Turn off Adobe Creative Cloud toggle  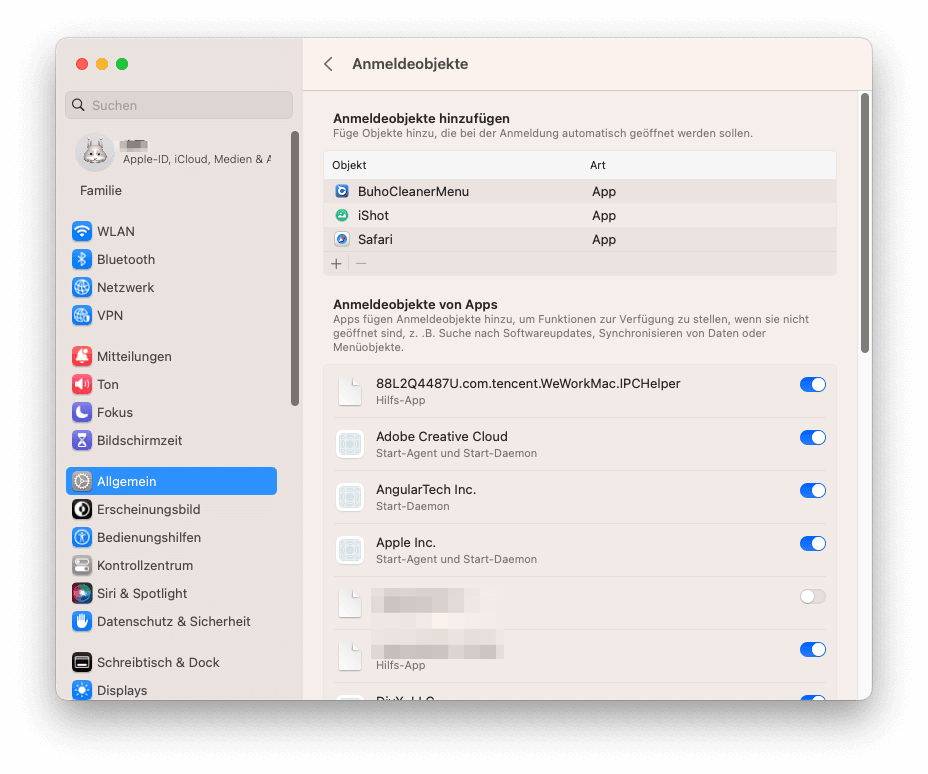coord(813,437)
